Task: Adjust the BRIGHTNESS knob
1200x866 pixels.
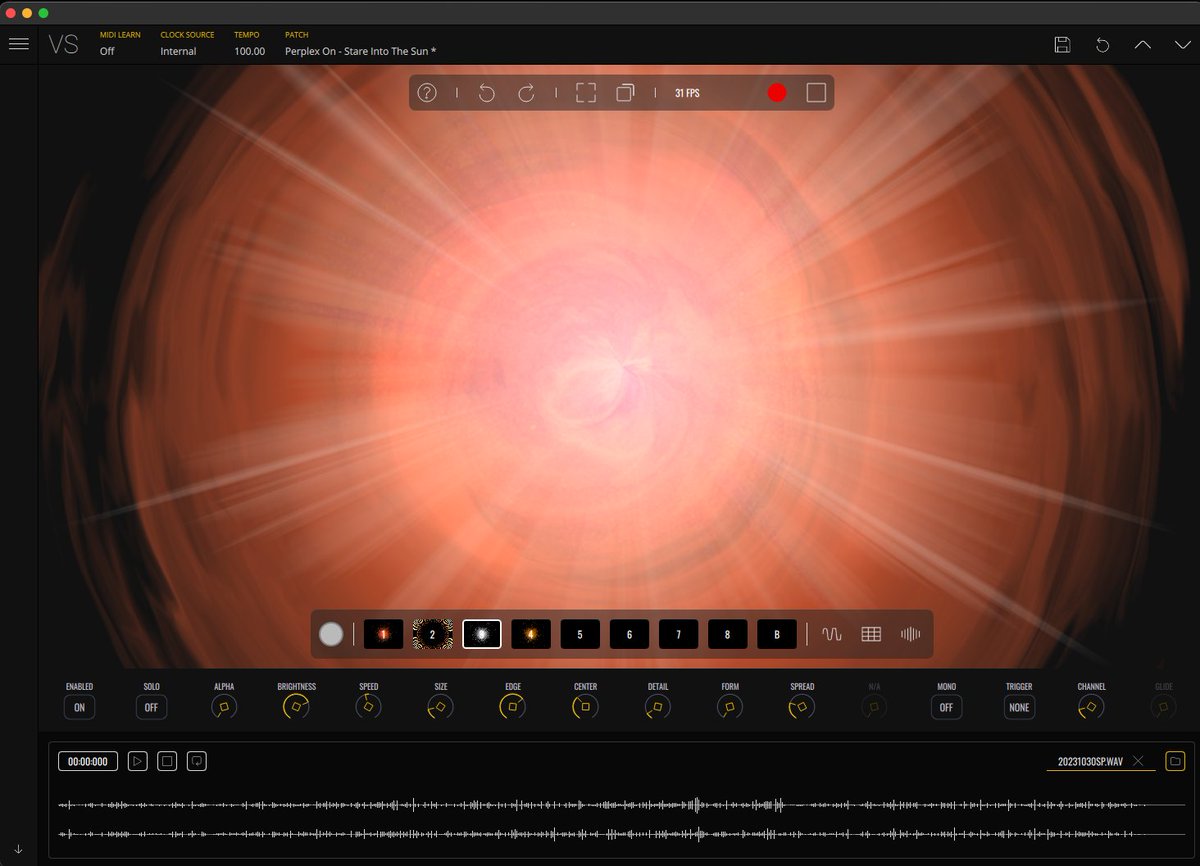Action: click(294, 707)
